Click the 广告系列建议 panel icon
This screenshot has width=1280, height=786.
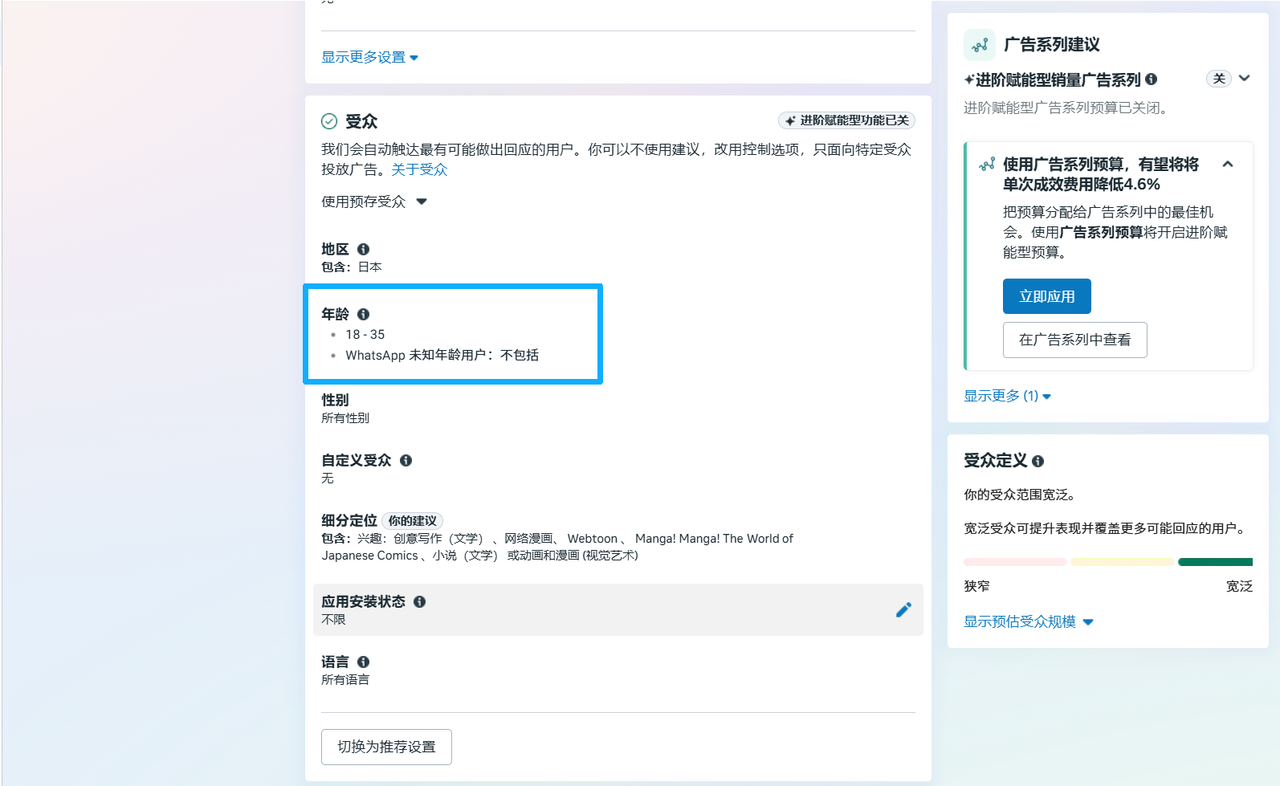tap(980, 45)
